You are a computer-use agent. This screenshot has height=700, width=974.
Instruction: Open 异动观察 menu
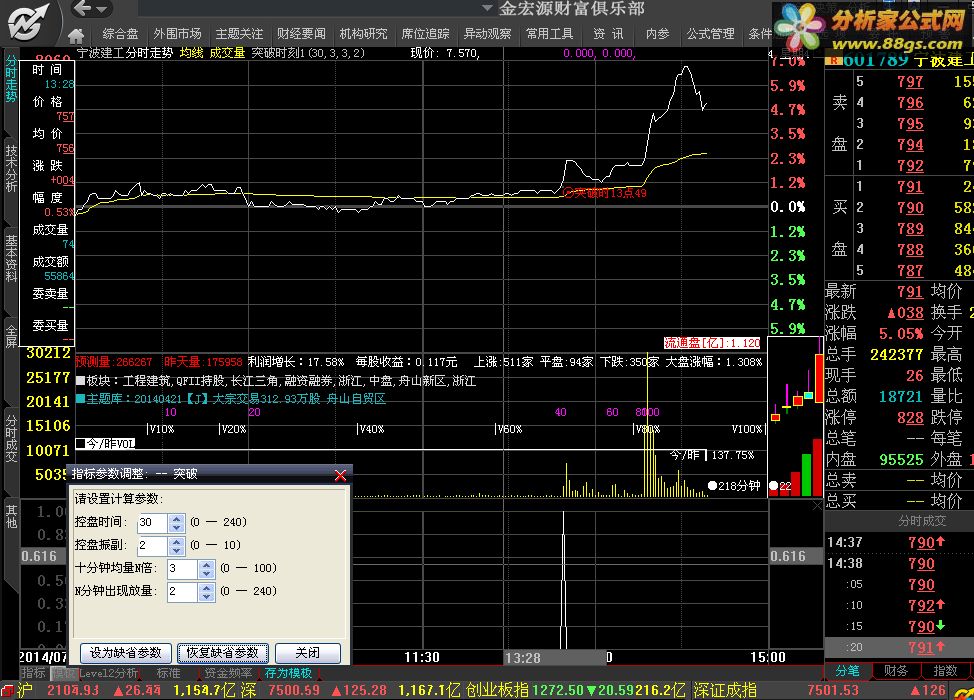488,34
